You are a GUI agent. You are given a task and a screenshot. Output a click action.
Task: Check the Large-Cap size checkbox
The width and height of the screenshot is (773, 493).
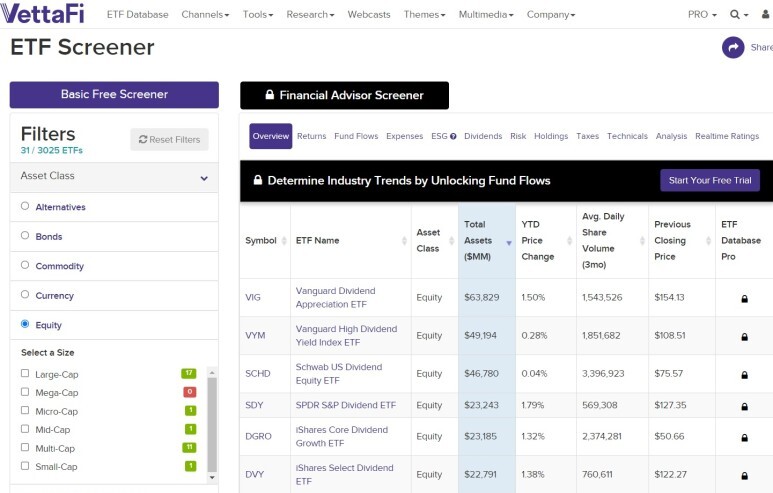point(25,373)
